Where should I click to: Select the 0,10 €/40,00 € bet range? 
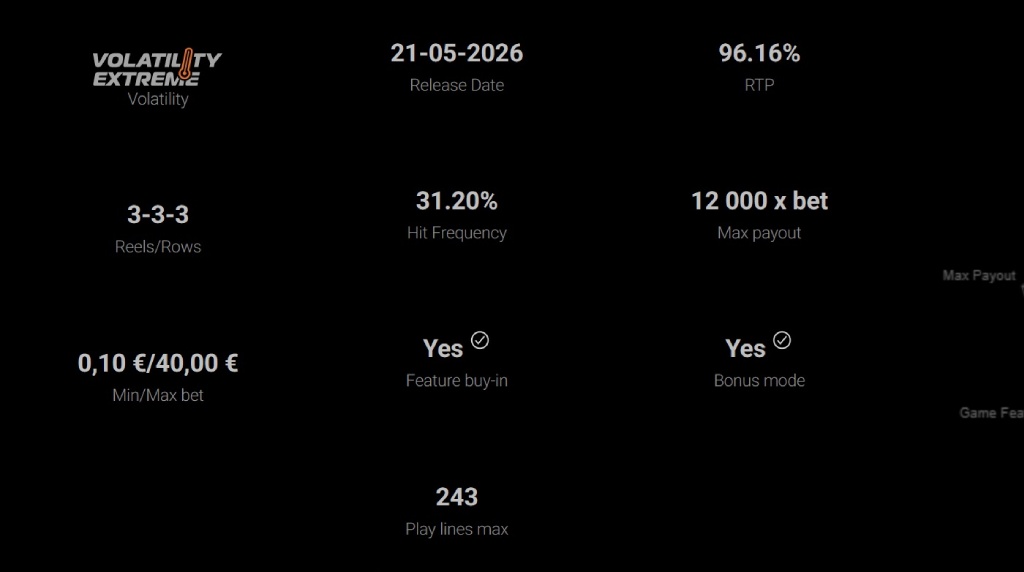[158, 363]
